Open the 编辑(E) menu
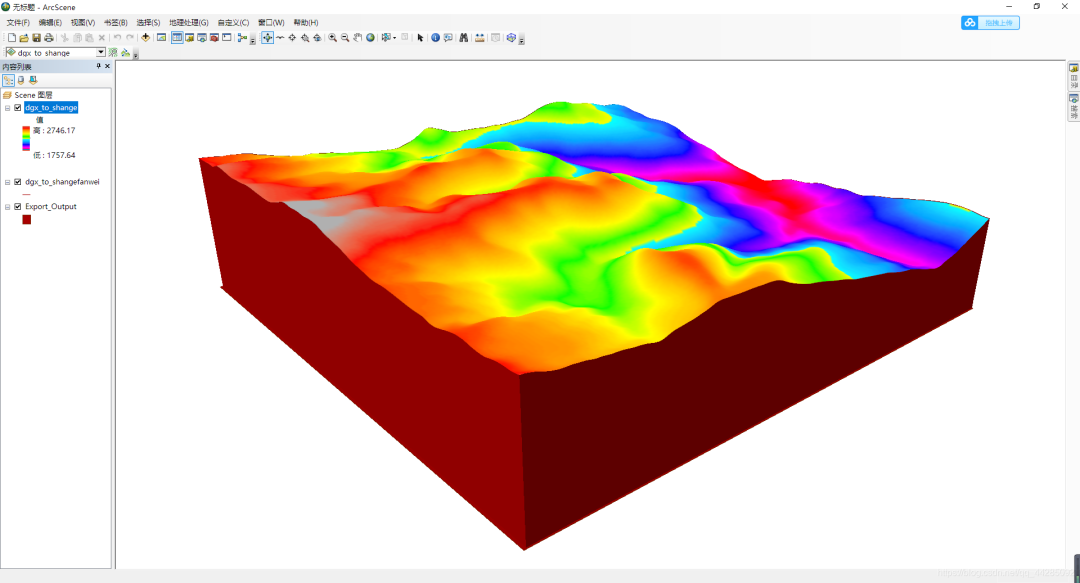Viewport: 1080px width, 583px height. 50,23
